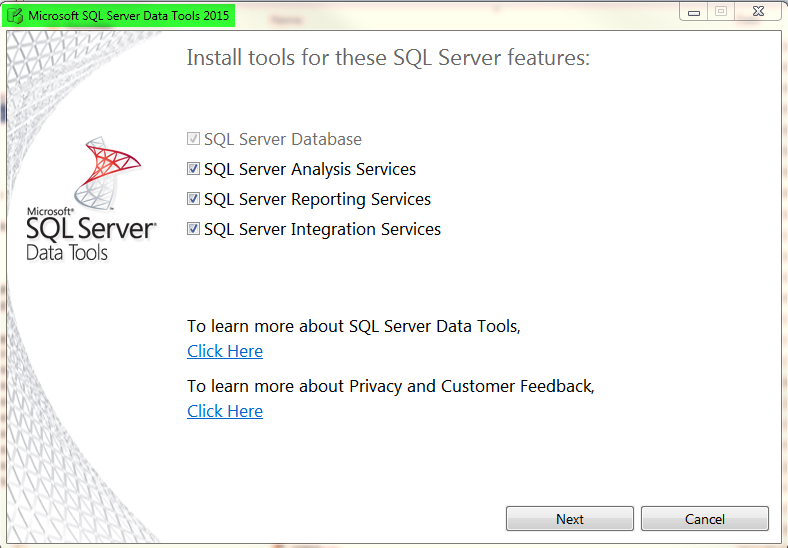This screenshot has width=788, height=548.
Task: Open the Click Here link about Privacy and Customer Feedback
Action: click(x=225, y=411)
